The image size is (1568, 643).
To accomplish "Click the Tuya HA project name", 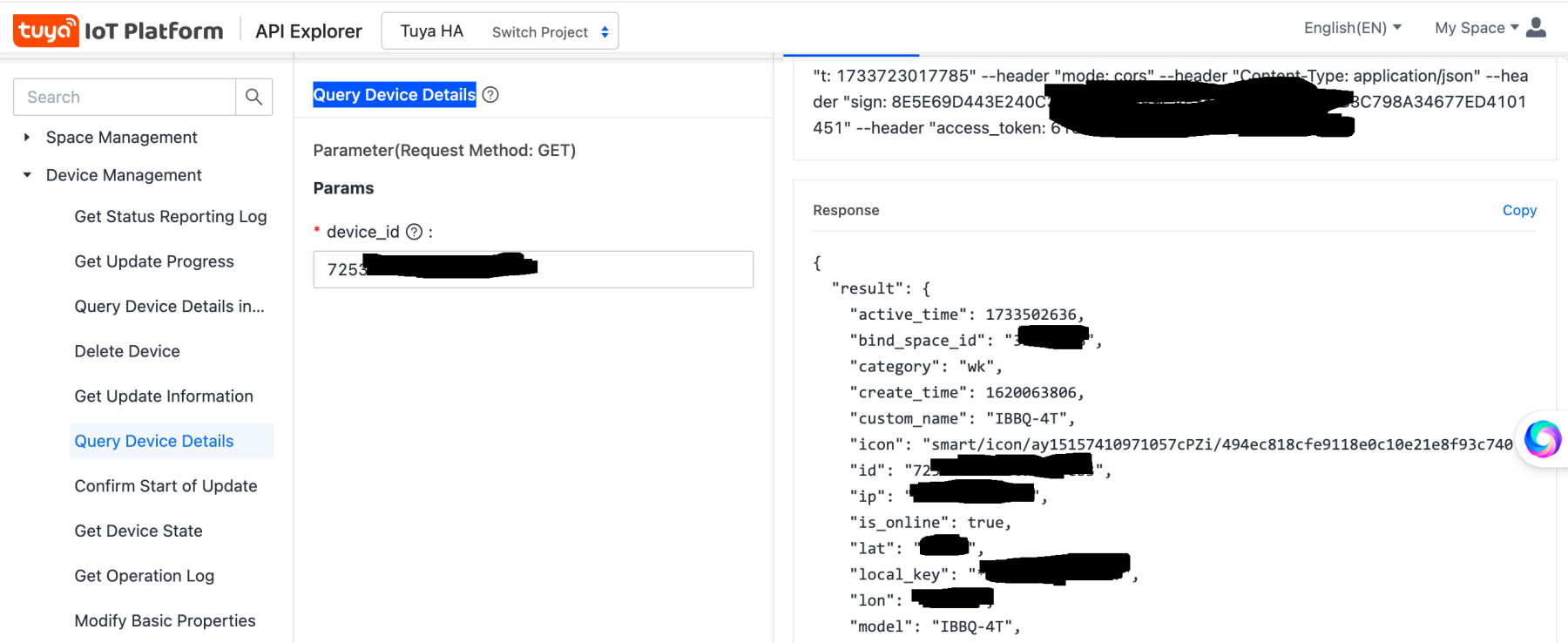I will pyautogui.click(x=431, y=31).
